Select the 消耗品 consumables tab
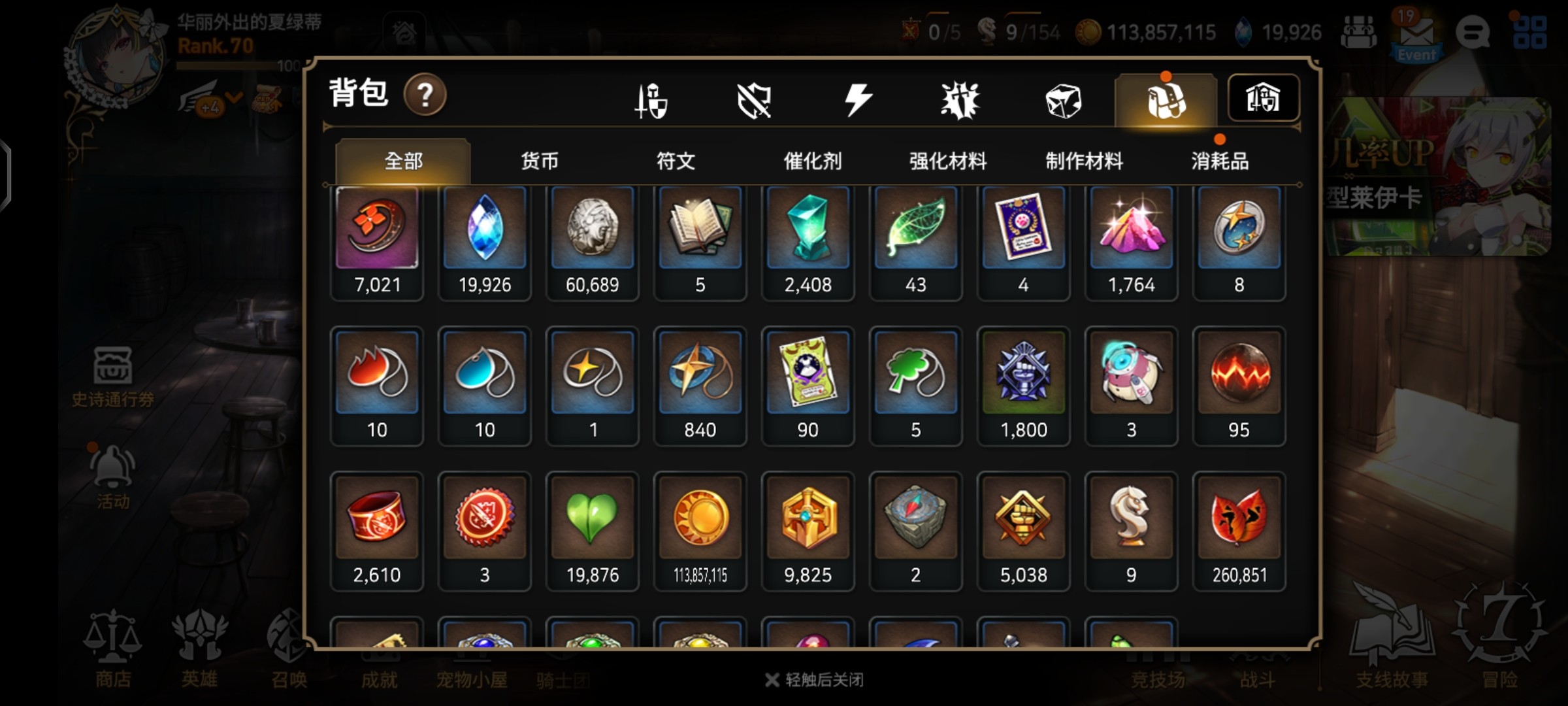1568x706 pixels. click(1220, 161)
